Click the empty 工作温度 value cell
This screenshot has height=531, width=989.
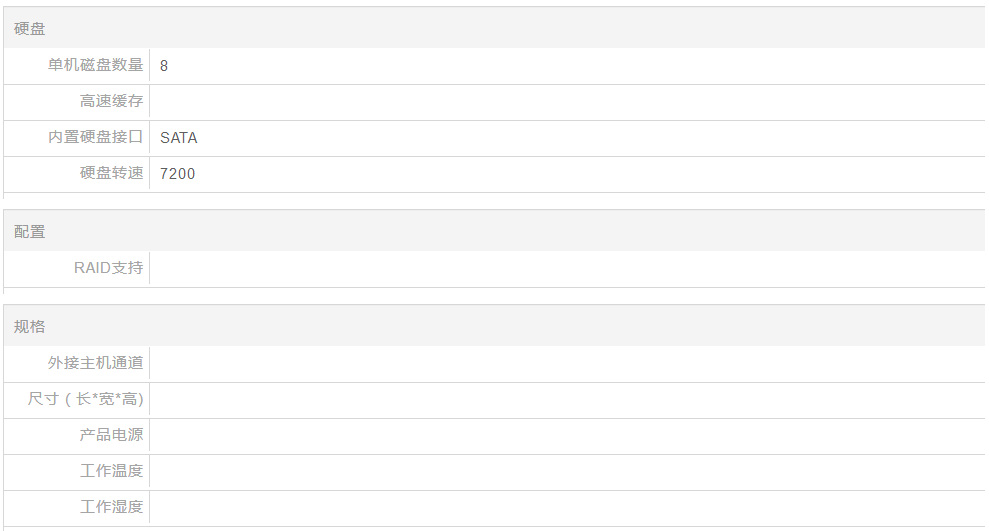[x=565, y=471]
